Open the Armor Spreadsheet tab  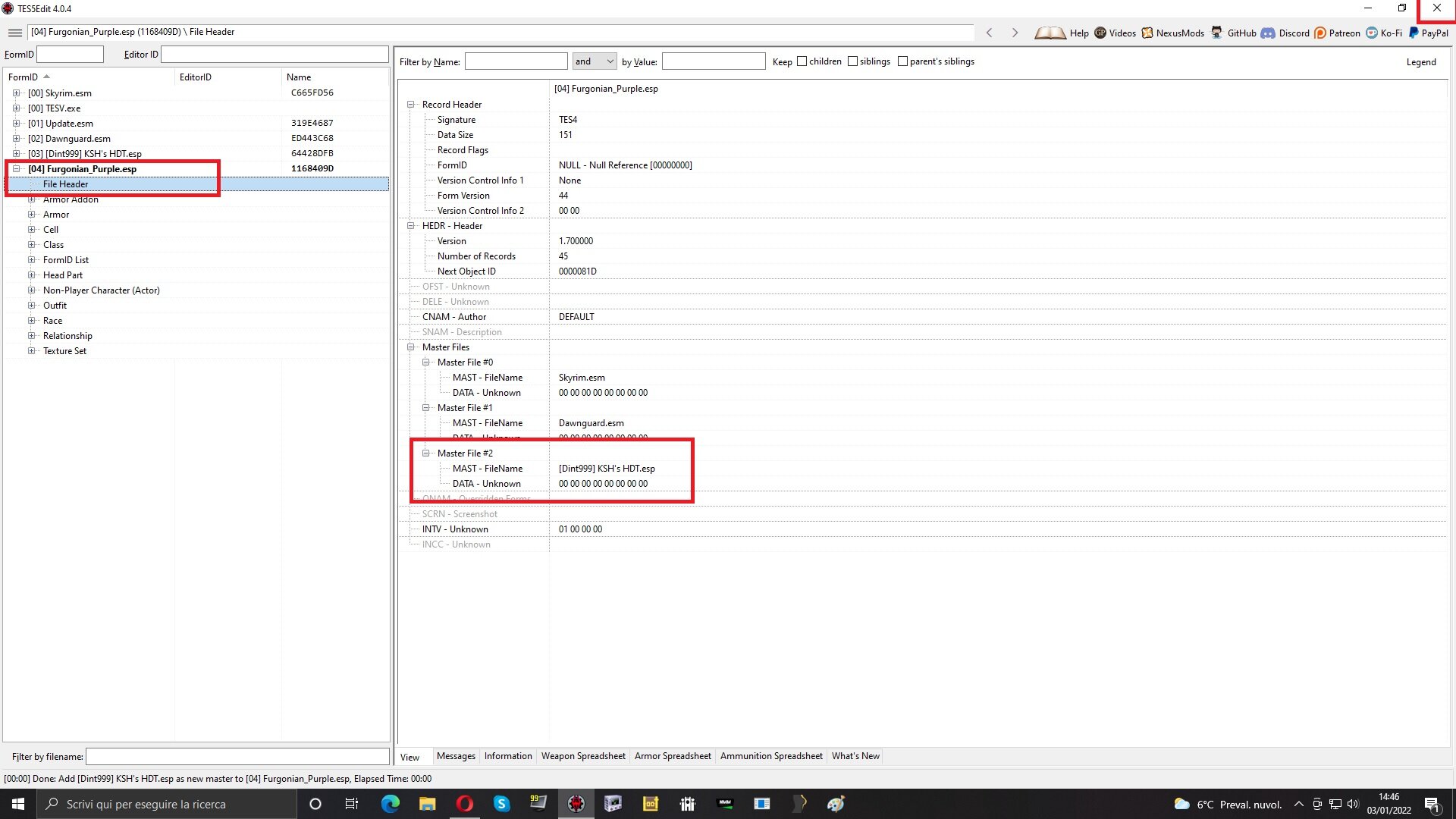tap(673, 756)
